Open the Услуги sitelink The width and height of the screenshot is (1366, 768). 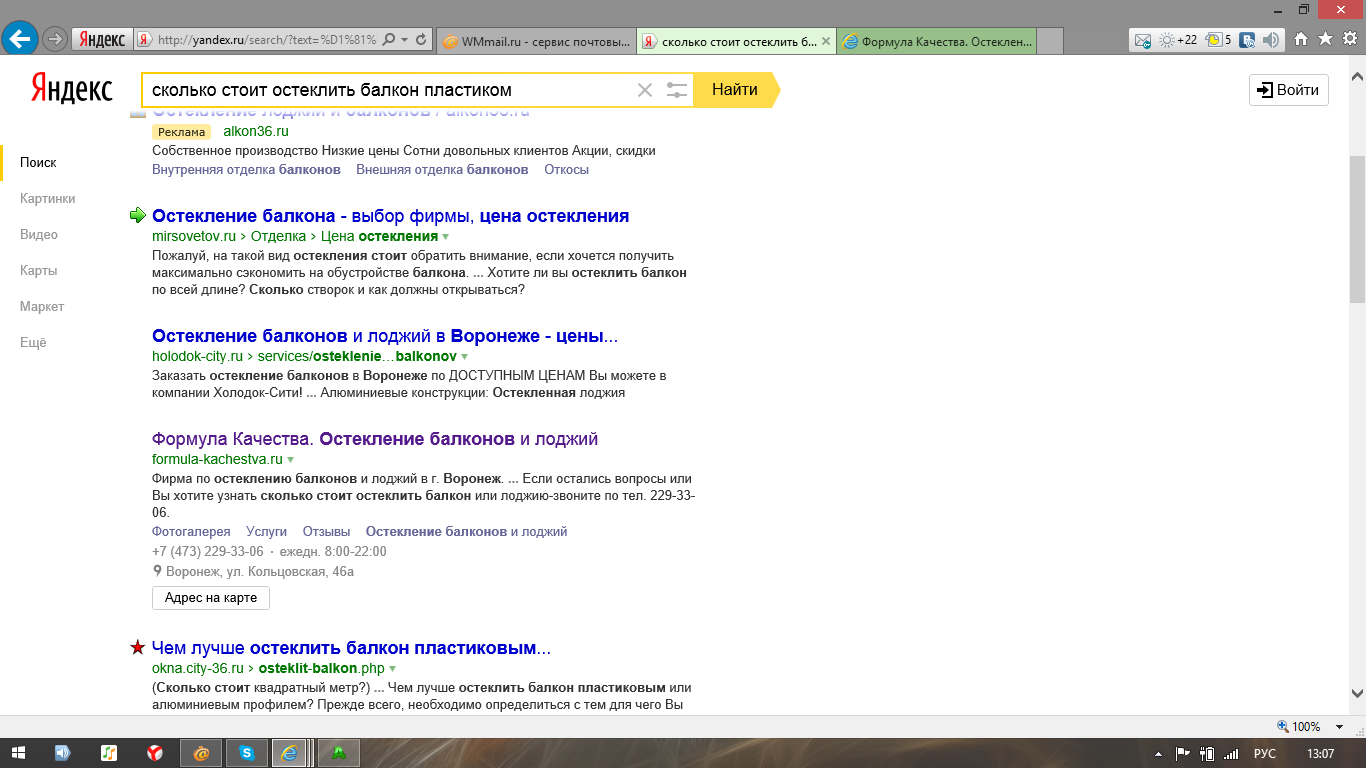(x=267, y=532)
